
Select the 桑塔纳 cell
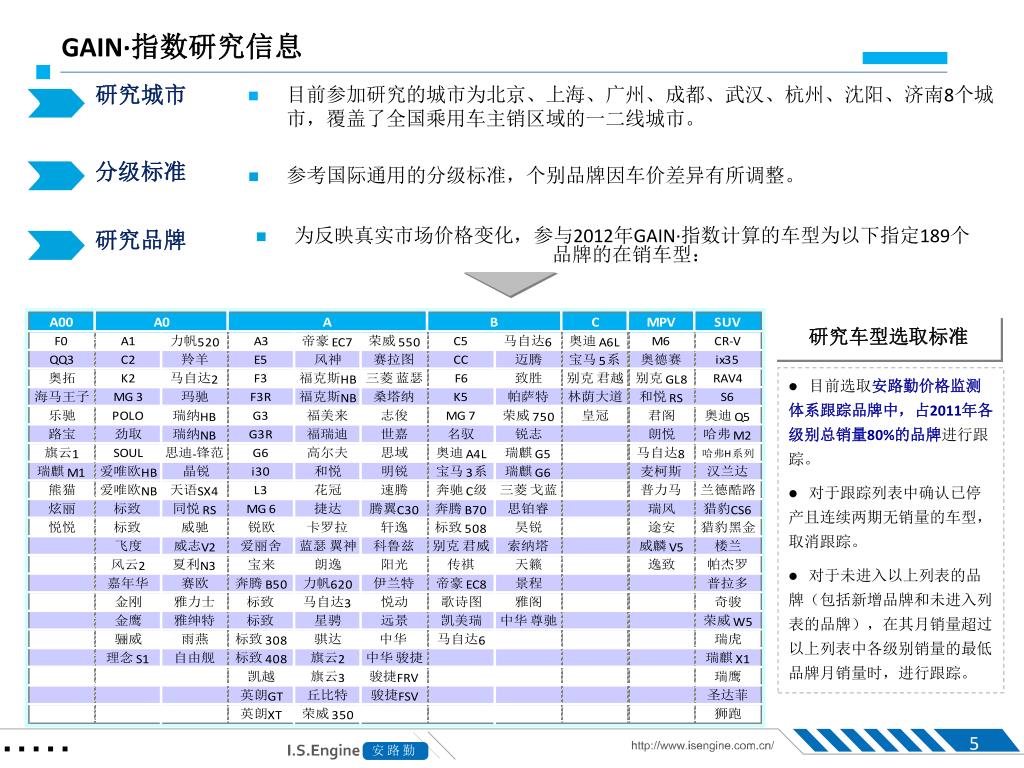point(394,396)
